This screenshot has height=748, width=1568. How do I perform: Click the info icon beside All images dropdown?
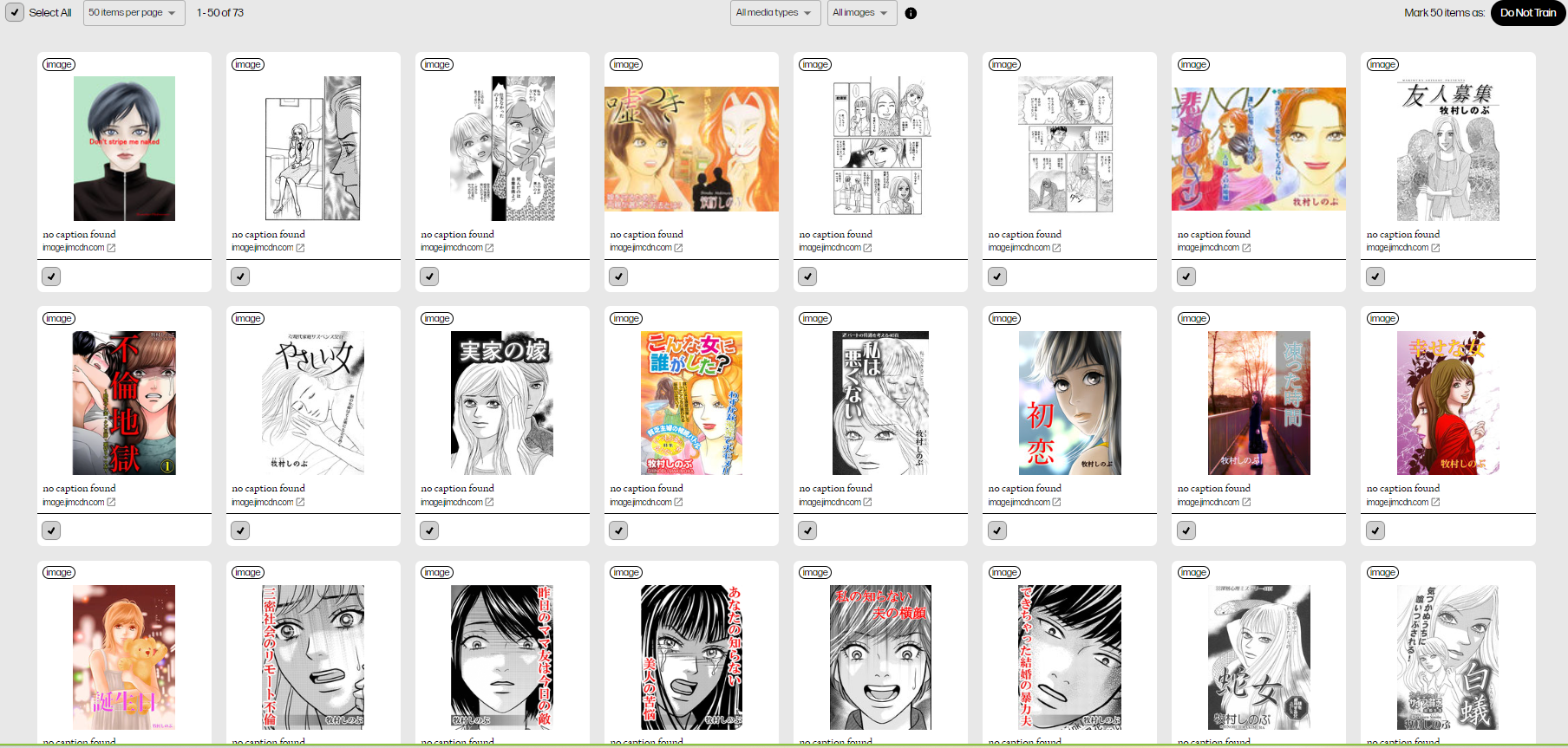click(911, 13)
